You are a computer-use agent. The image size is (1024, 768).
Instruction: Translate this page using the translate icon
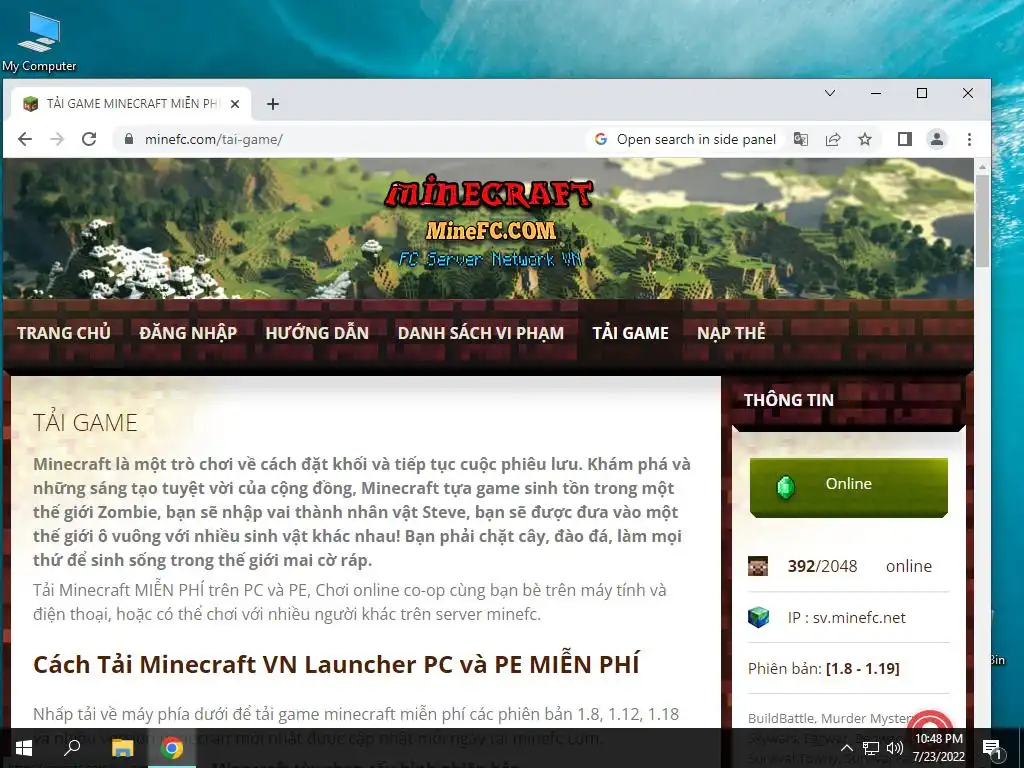coord(801,139)
